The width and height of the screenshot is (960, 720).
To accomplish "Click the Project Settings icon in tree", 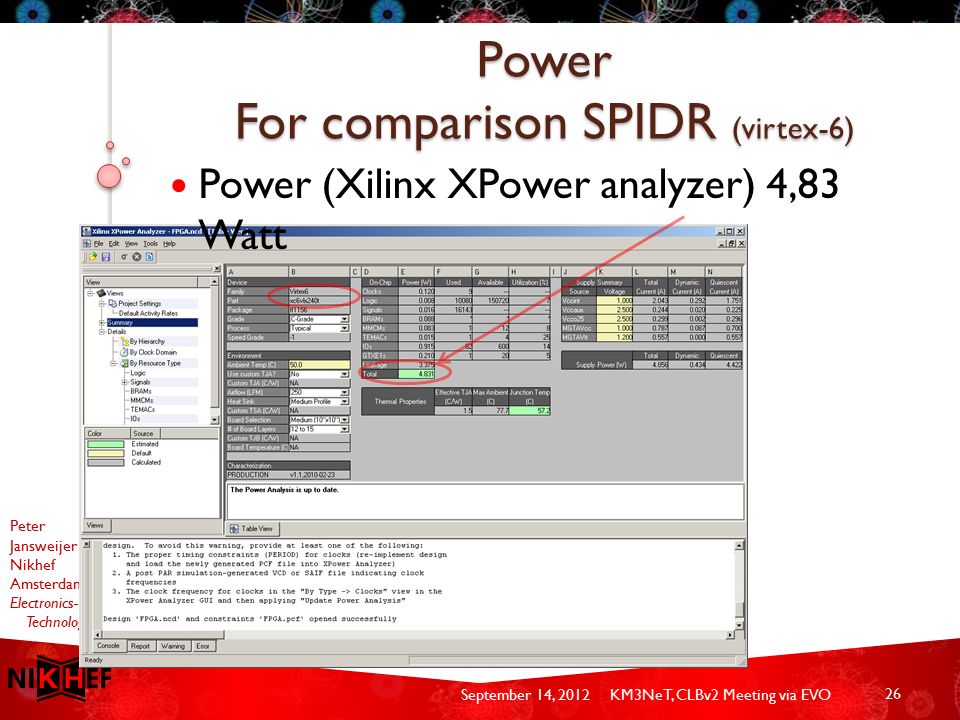I will [113, 304].
